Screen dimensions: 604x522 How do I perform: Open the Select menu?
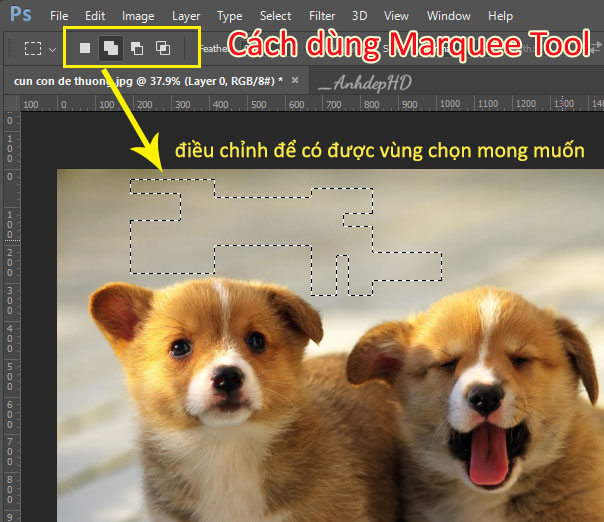[x=275, y=16]
